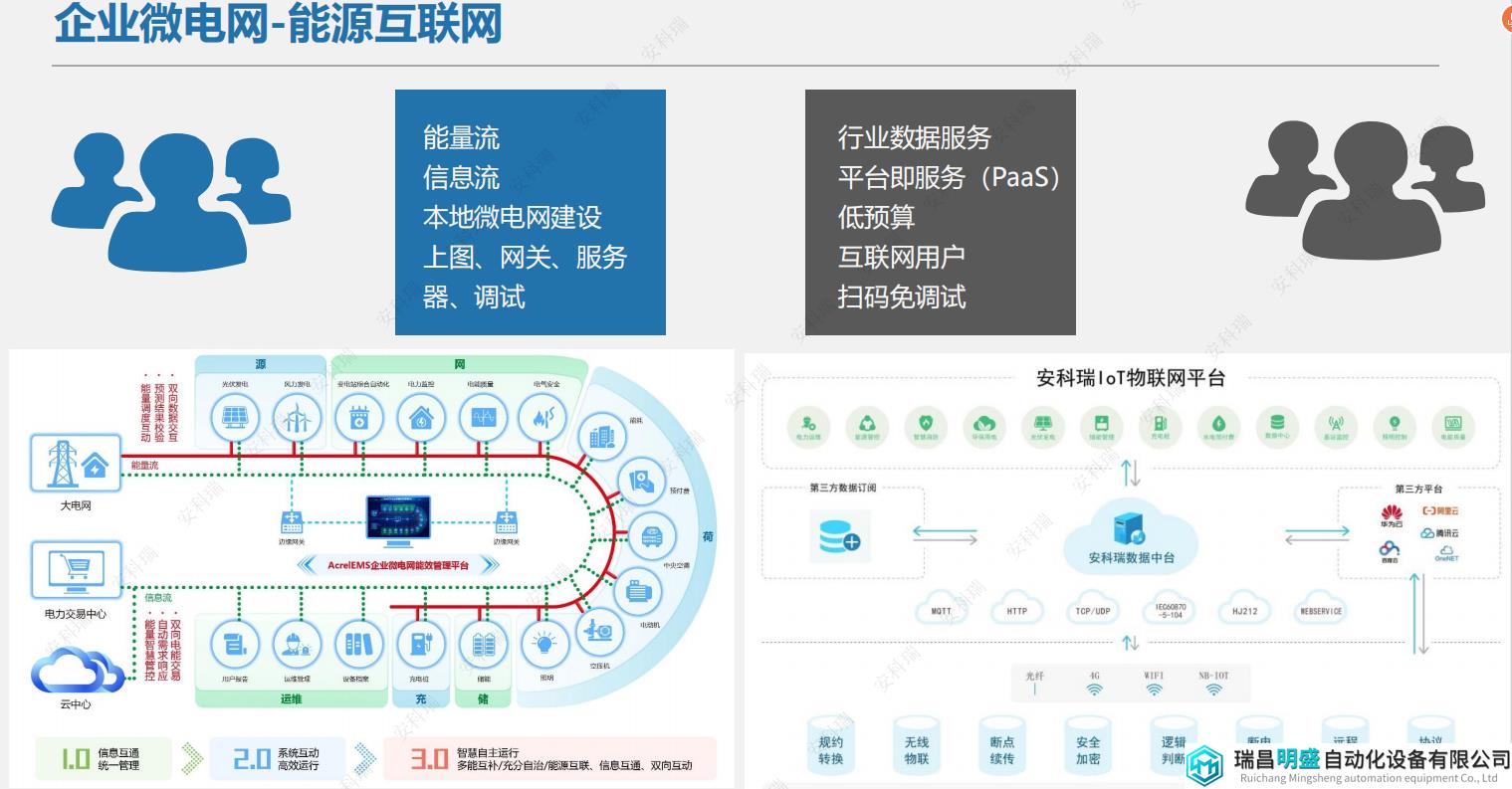This screenshot has width=1512, height=789.
Task: Click the OneNET logo
Action: pyautogui.click(x=1446, y=554)
